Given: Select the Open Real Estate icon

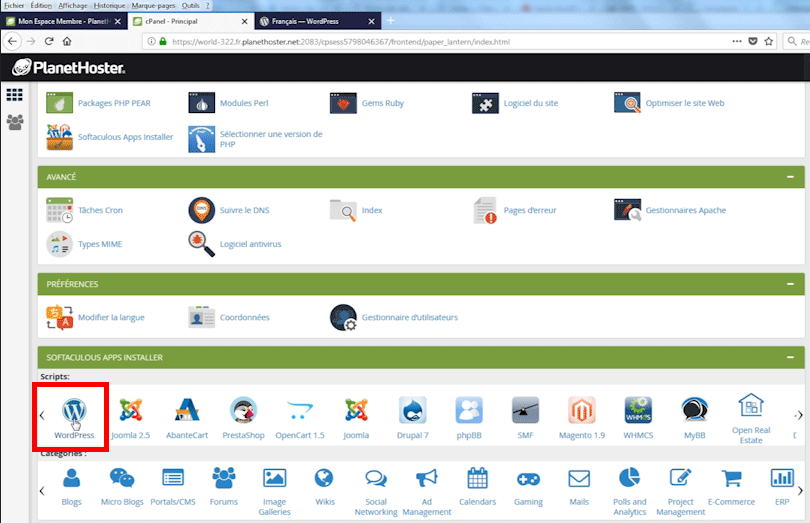Looking at the screenshot, I should pos(751,405).
